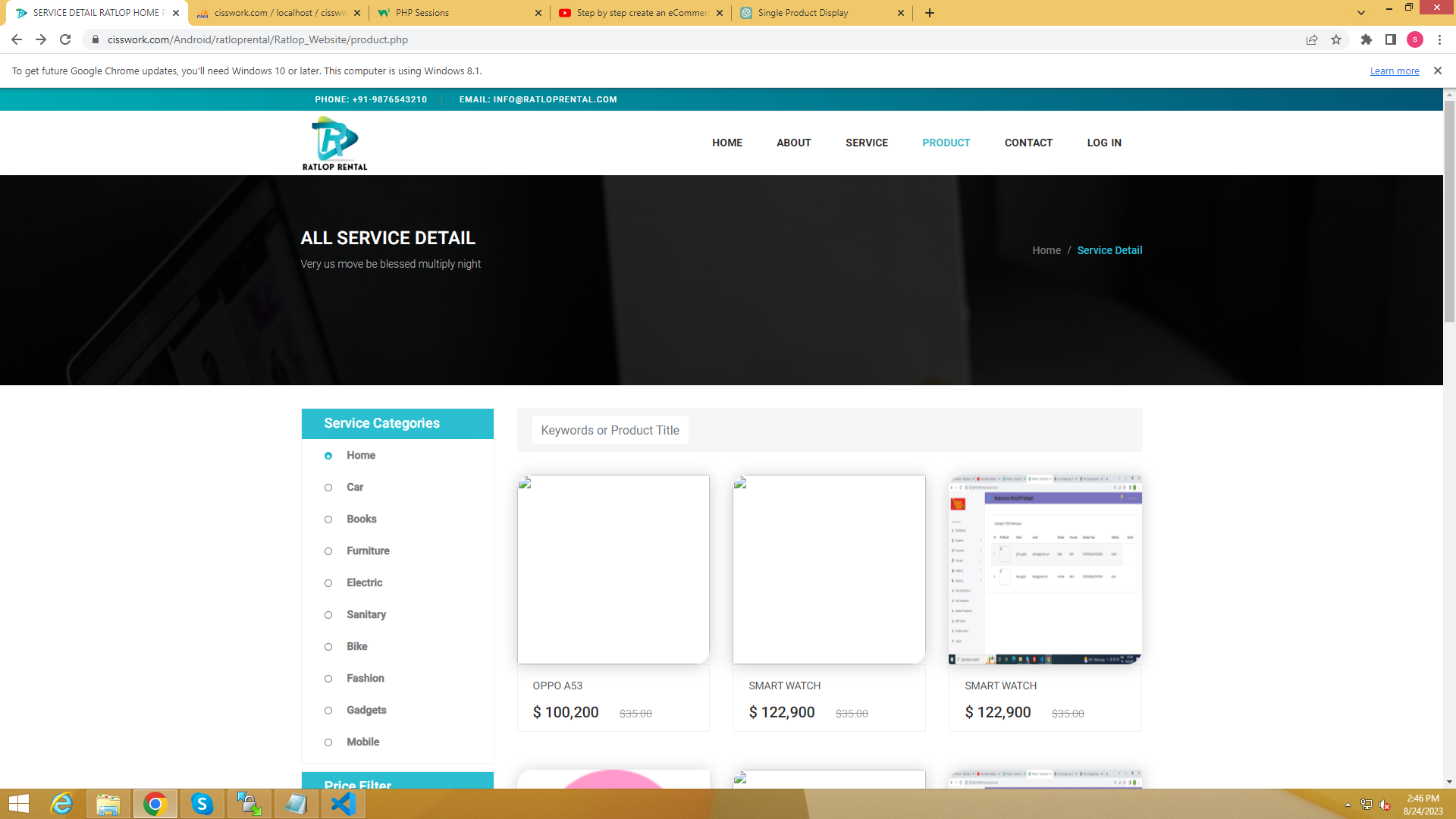Bookmark page with star icon

coord(1336,39)
